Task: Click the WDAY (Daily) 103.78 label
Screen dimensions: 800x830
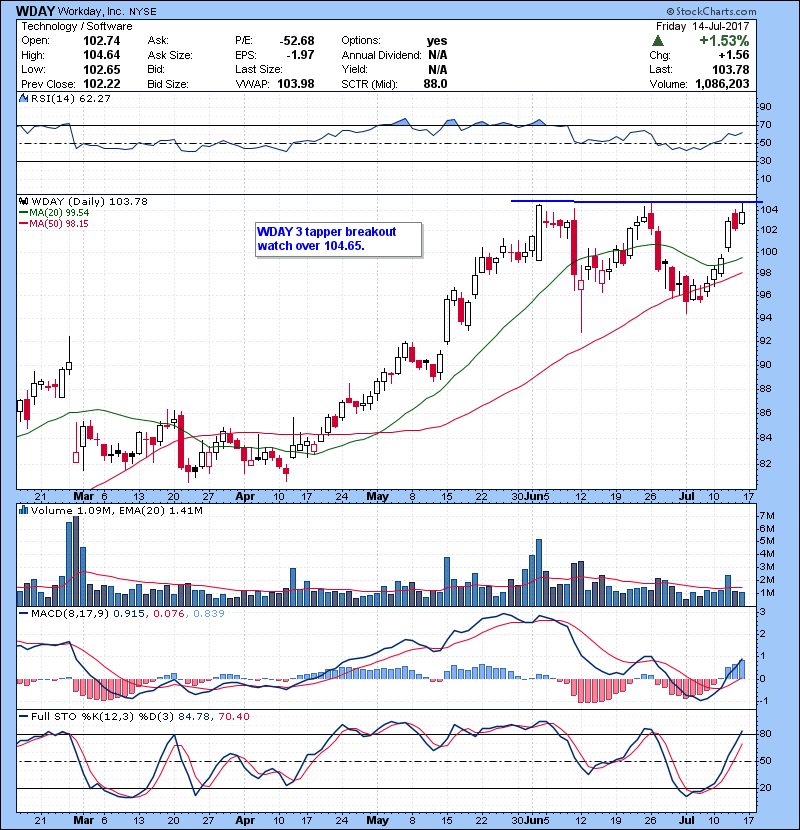Action: (x=89, y=202)
